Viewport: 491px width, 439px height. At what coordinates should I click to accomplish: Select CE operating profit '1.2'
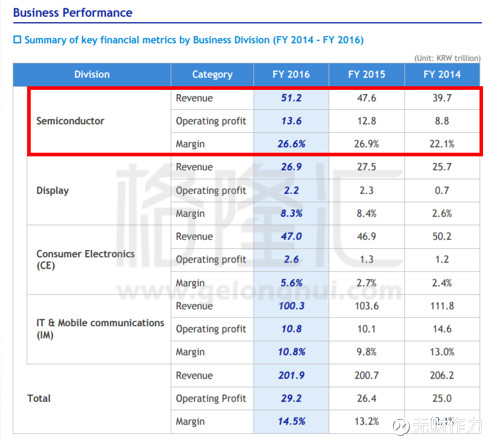tap(442, 259)
